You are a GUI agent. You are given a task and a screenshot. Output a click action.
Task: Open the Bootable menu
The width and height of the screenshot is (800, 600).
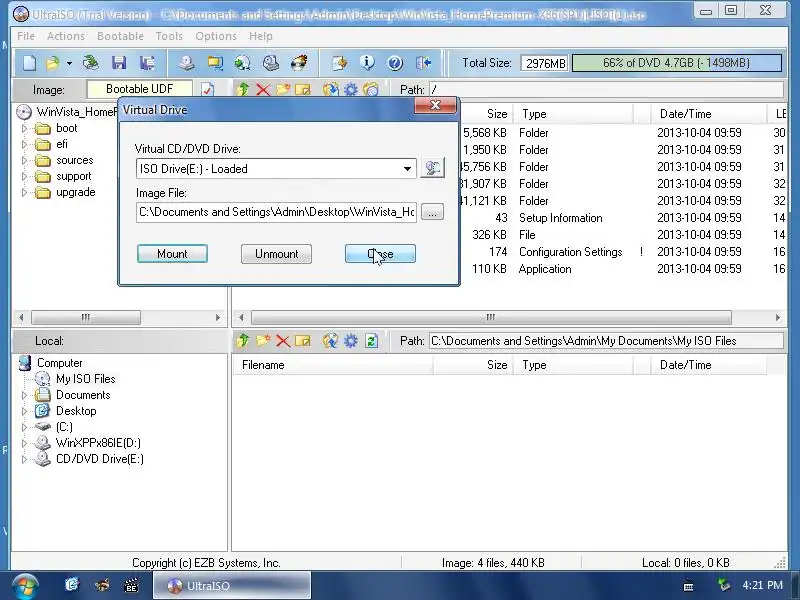pos(120,36)
